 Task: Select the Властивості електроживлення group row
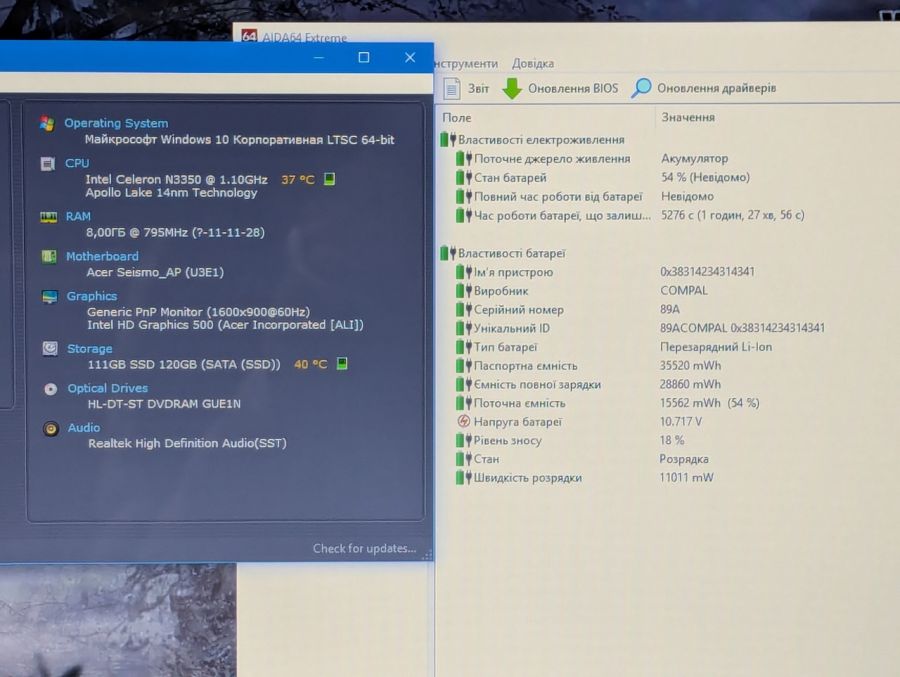(x=533, y=140)
